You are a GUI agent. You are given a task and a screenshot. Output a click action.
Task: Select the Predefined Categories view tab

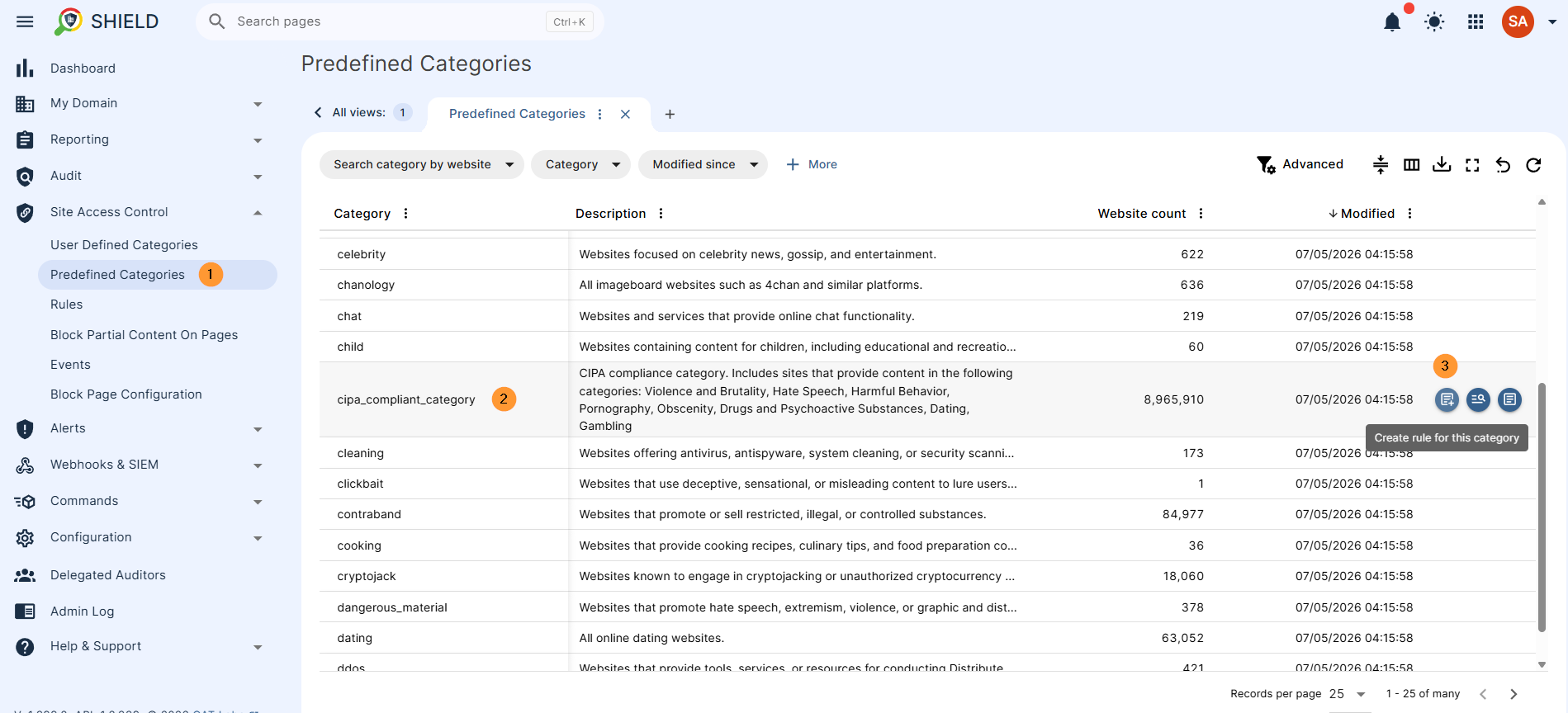point(517,114)
